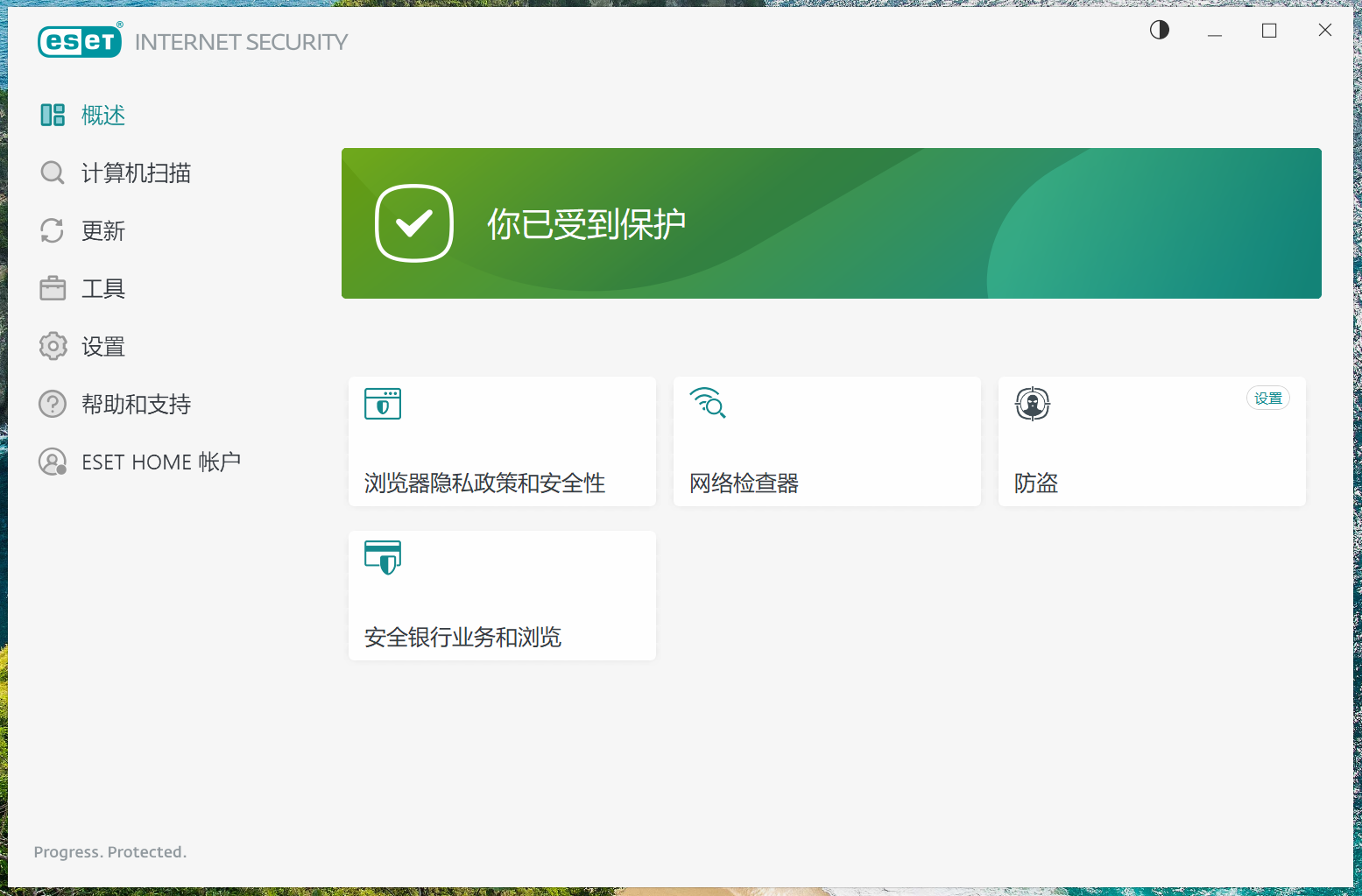Click the credit card shield icon for secure banking

[383, 557]
